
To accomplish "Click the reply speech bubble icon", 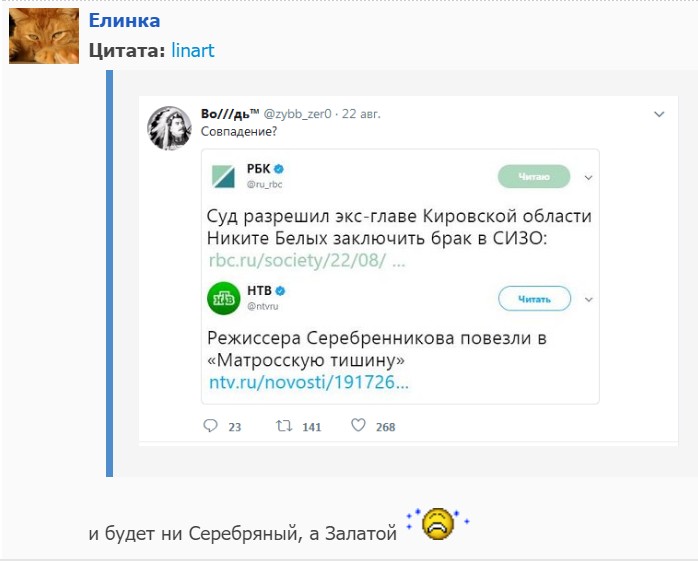I will pyautogui.click(x=210, y=426).
